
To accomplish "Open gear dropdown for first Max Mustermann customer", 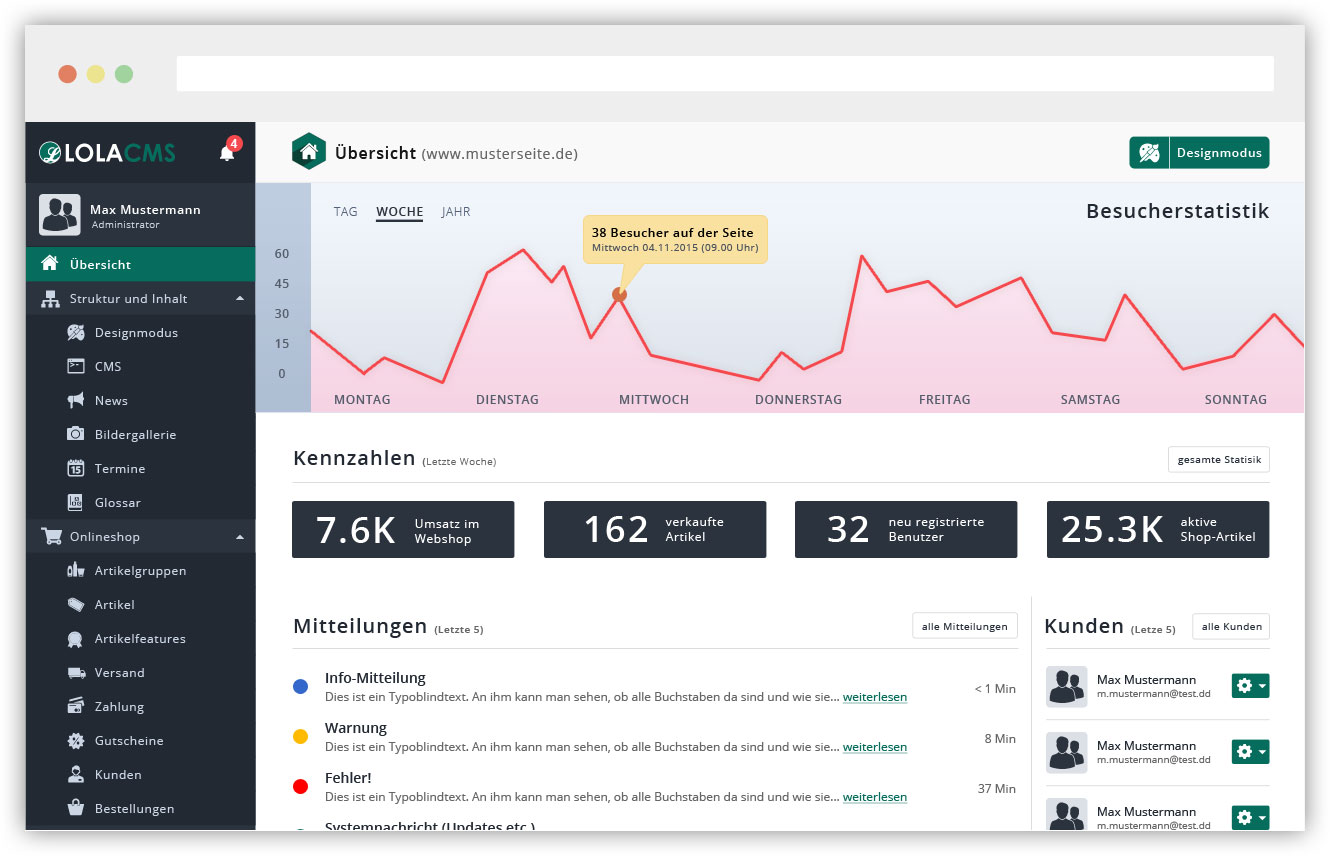I will click(1250, 686).
